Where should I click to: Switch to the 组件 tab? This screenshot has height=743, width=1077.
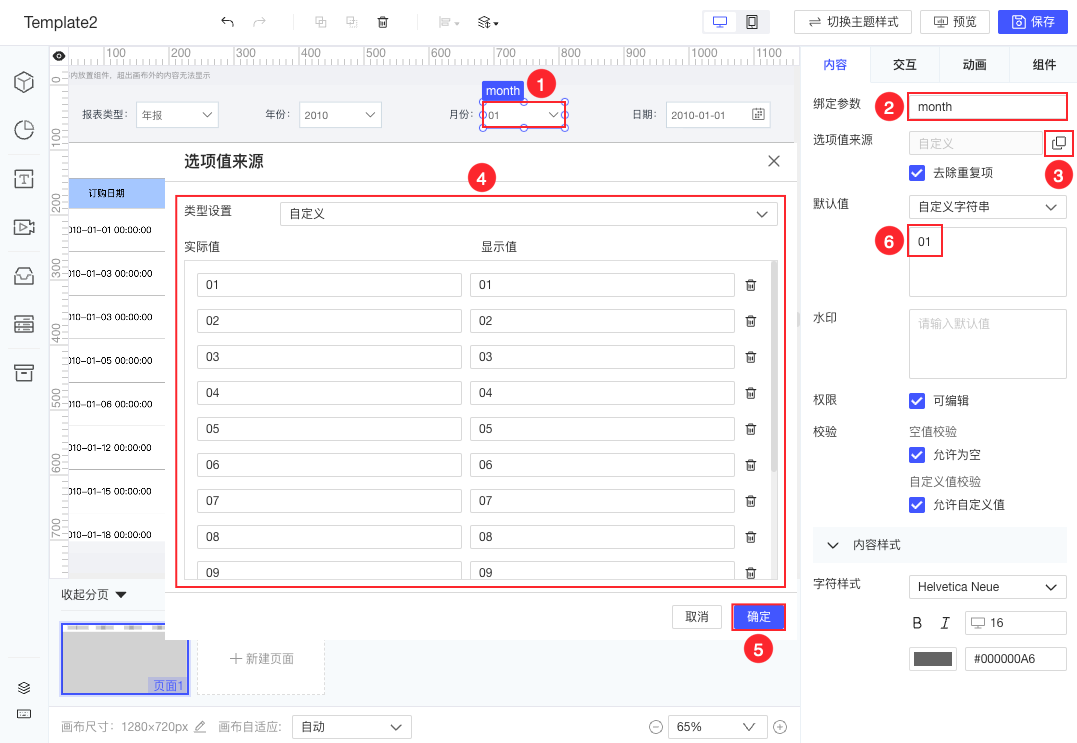tap(1043, 65)
